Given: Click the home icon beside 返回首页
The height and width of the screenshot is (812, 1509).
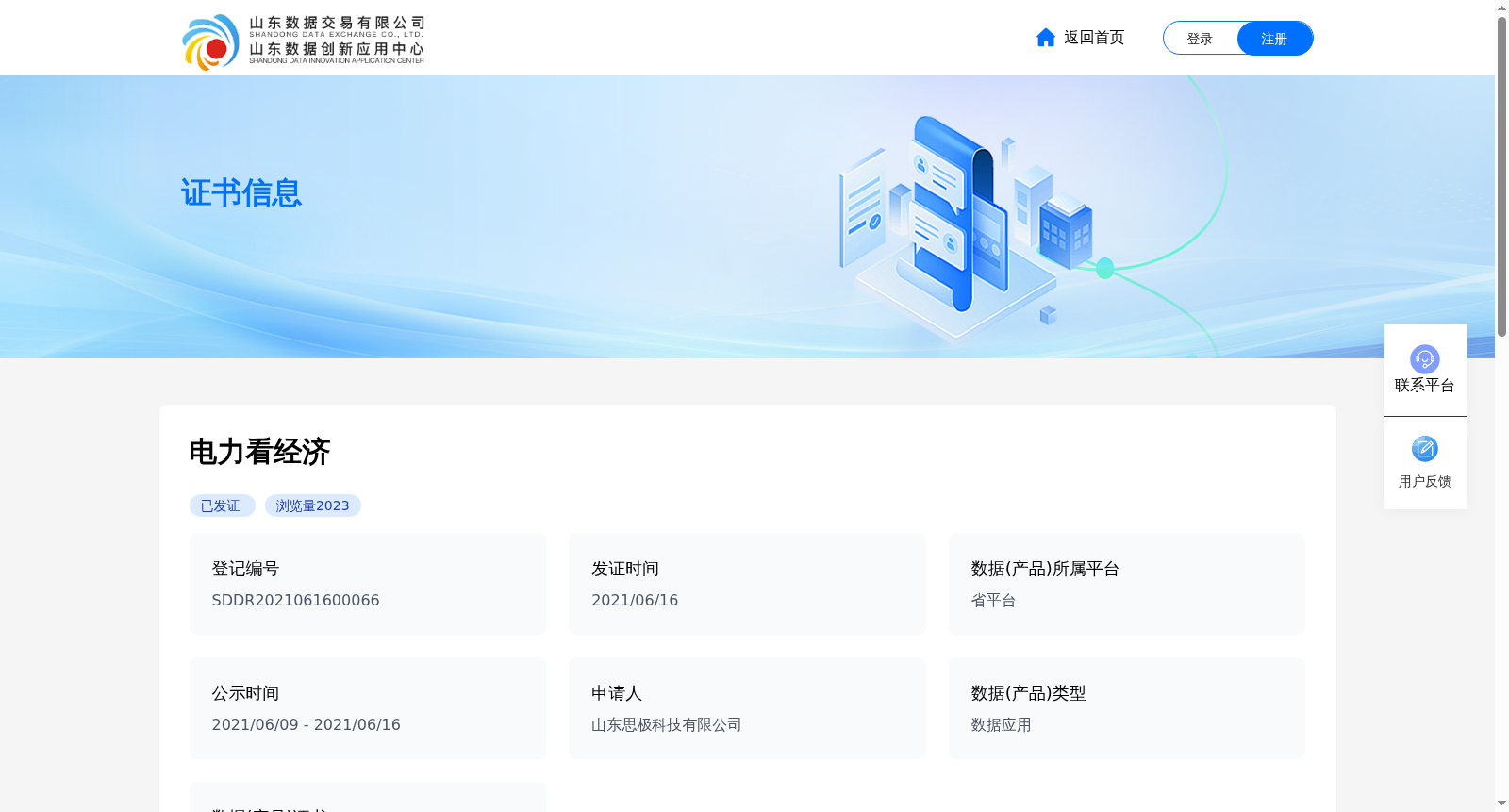Looking at the screenshot, I should click(1045, 38).
